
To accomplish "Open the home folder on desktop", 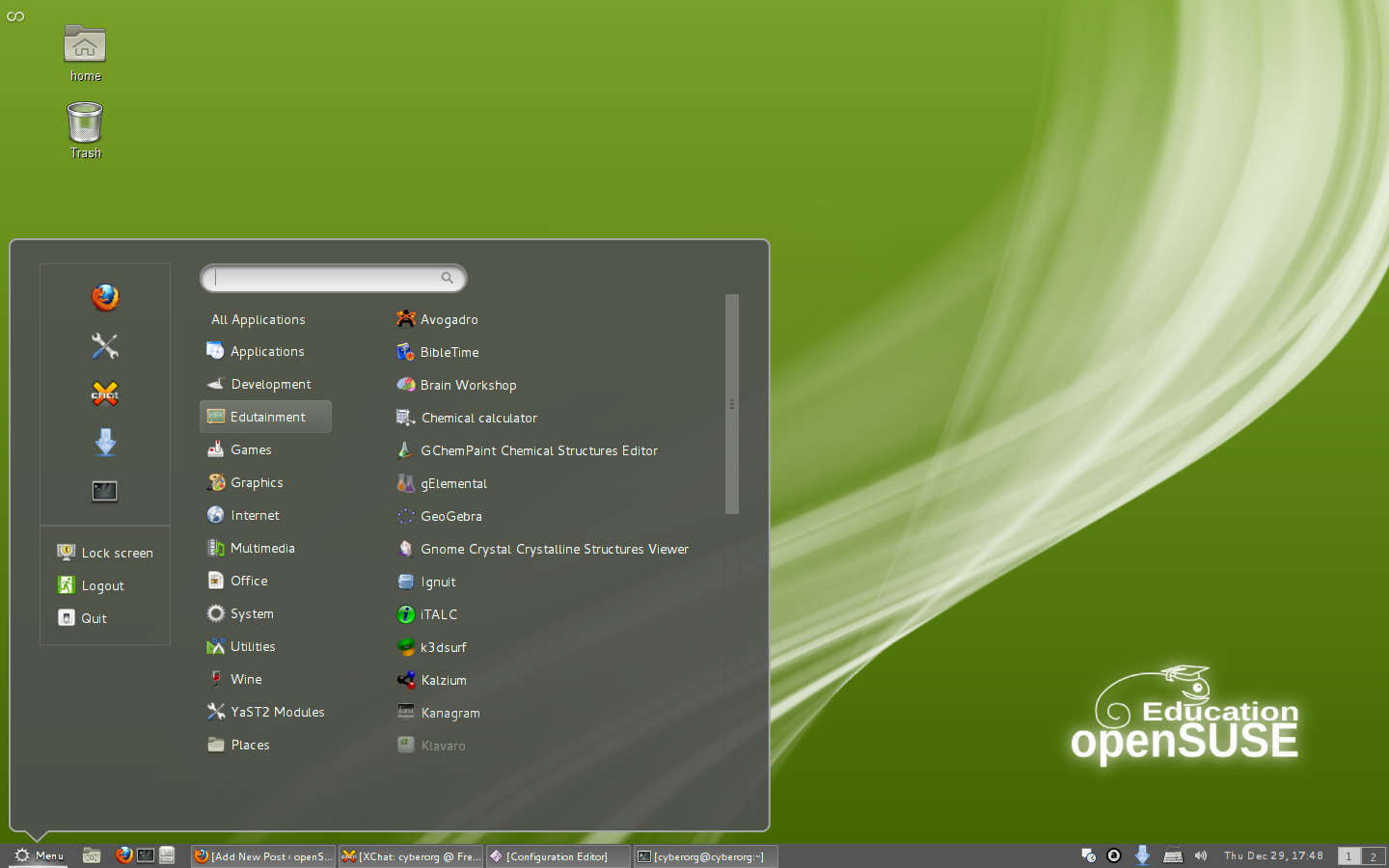I will click(85, 54).
